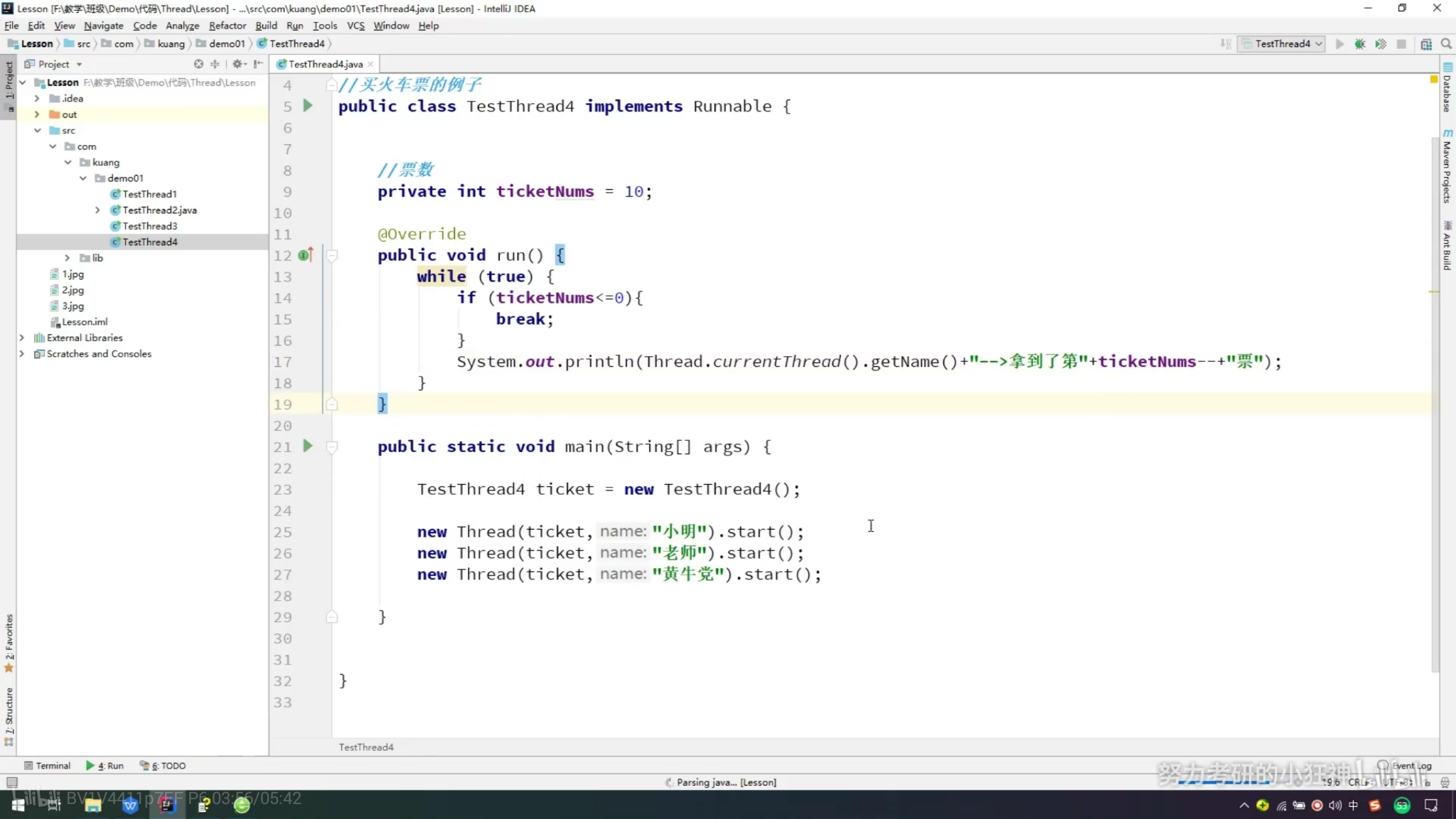Open the Build menu

coord(267,26)
